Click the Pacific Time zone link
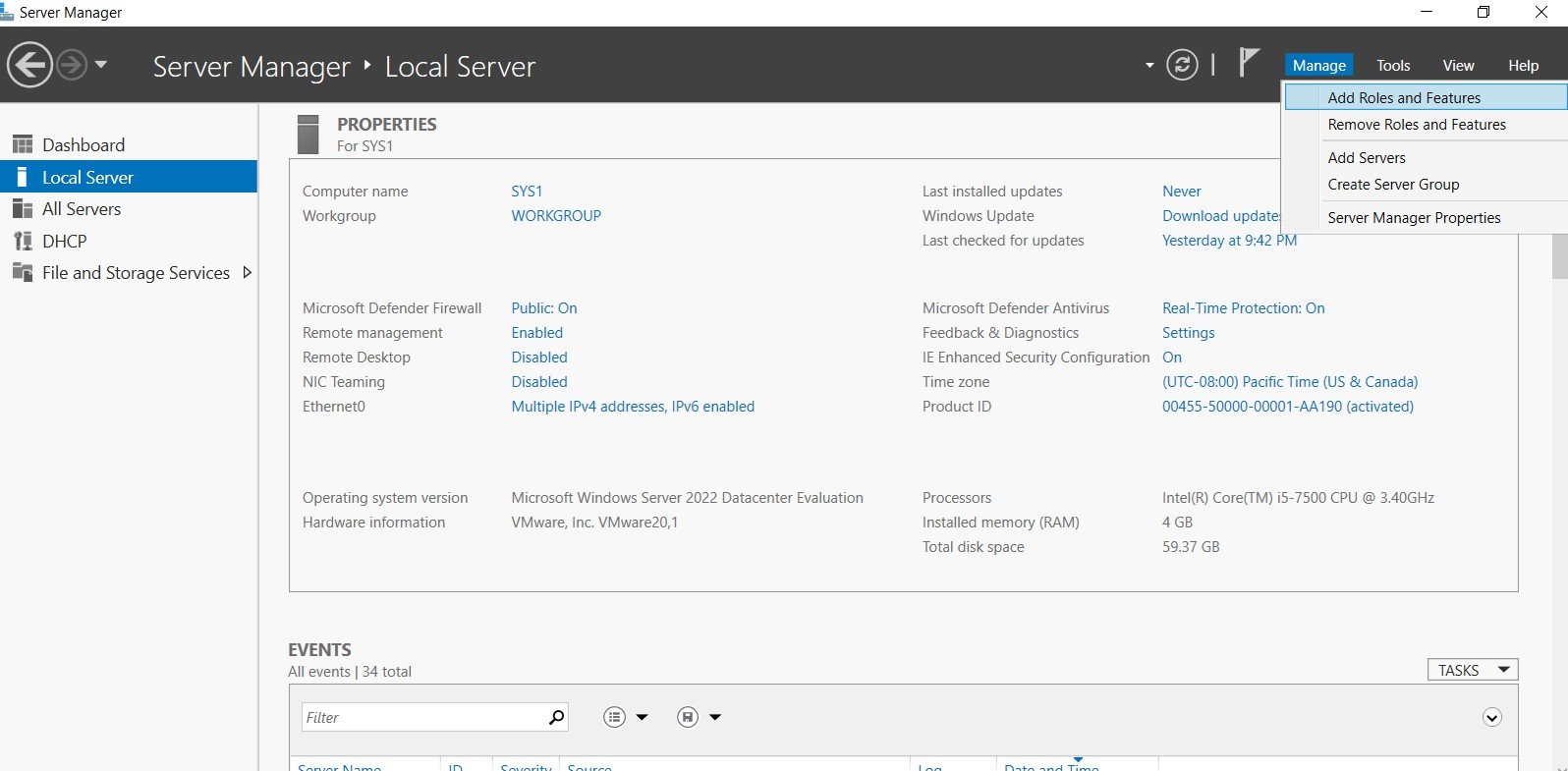The width and height of the screenshot is (1568, 771). pyautogui.click(x=1290, y=382)
